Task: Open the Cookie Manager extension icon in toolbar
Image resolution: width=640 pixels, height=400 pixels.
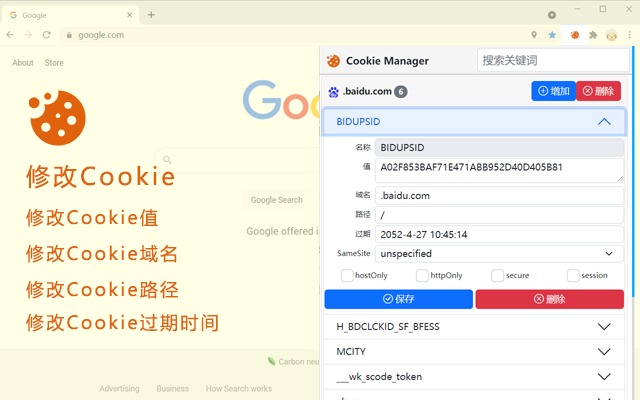Action: [x=575, y=35]
